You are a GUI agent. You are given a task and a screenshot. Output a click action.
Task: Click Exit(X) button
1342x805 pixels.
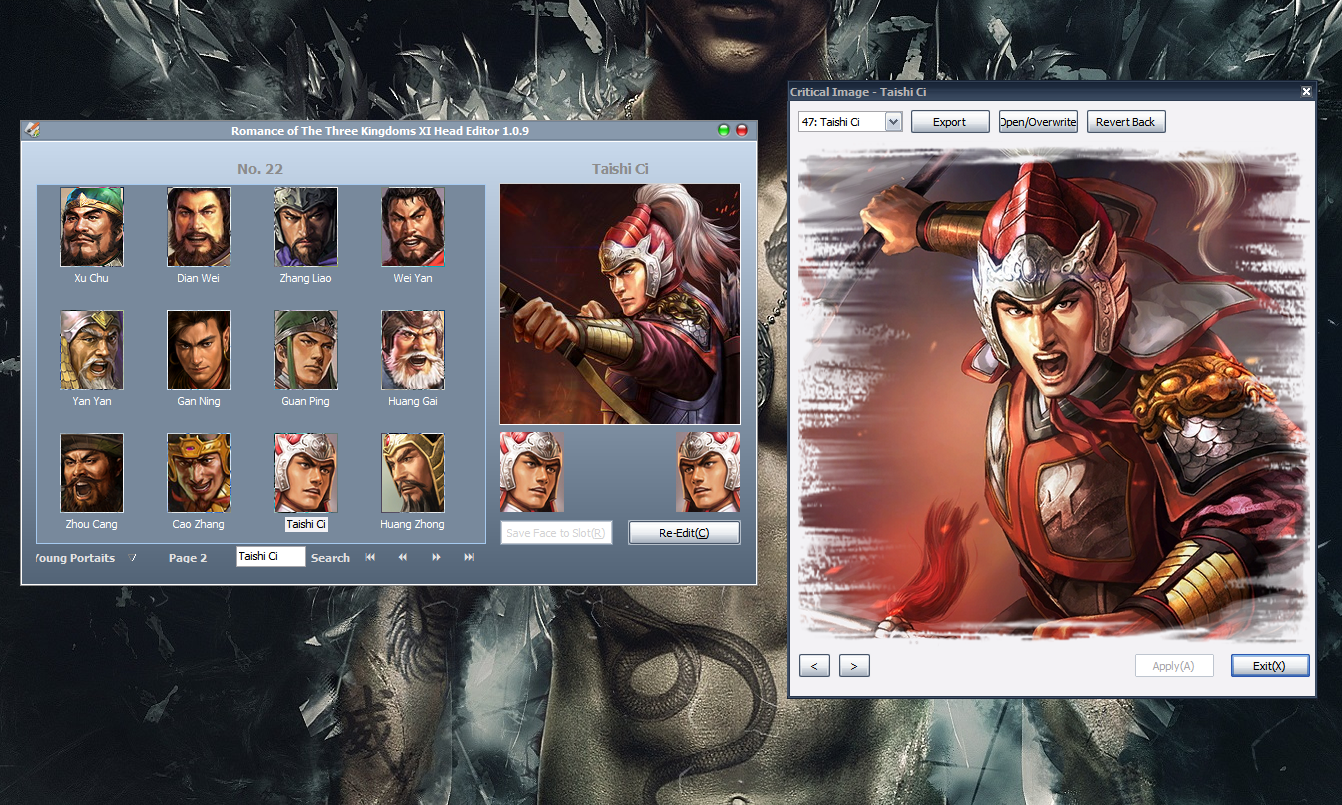1270,666
